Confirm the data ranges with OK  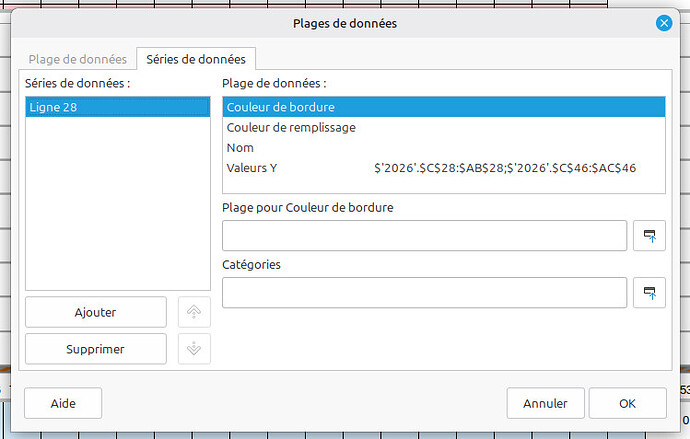point(627,403)
